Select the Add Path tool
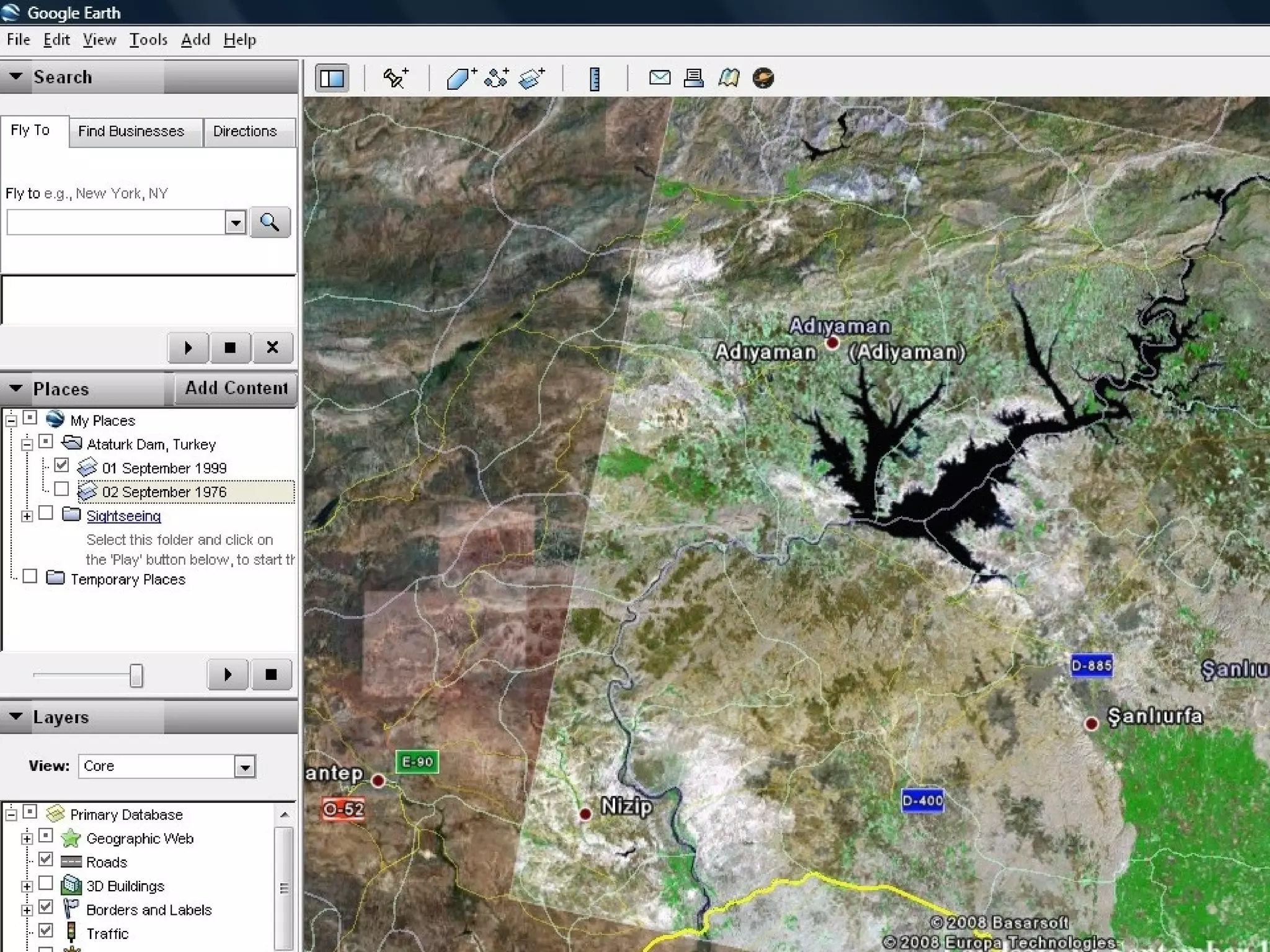This screenshot has height=952, width=1270. click(x=496, y=78)
